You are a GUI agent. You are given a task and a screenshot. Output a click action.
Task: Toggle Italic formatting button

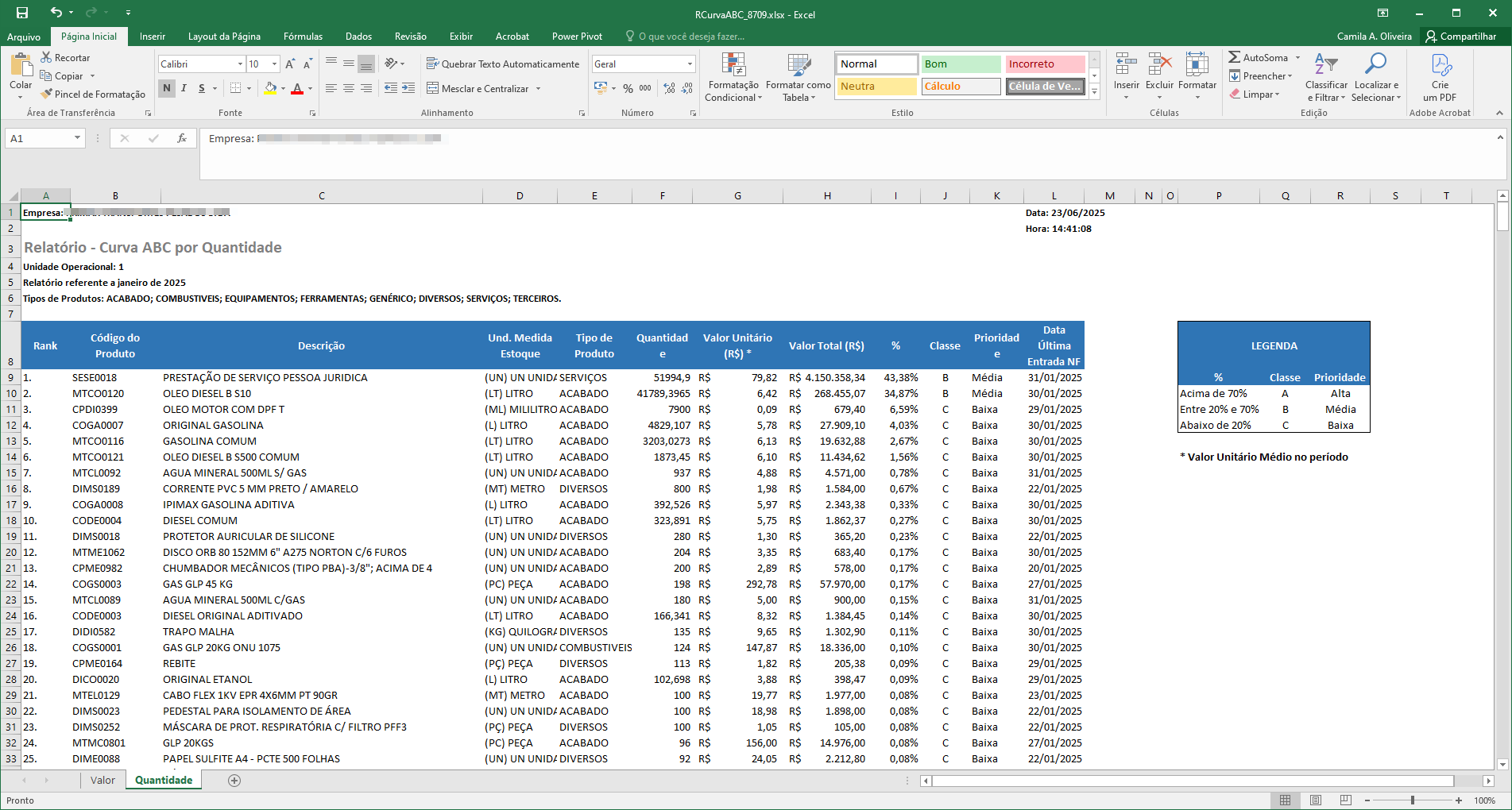pos(184,88)
